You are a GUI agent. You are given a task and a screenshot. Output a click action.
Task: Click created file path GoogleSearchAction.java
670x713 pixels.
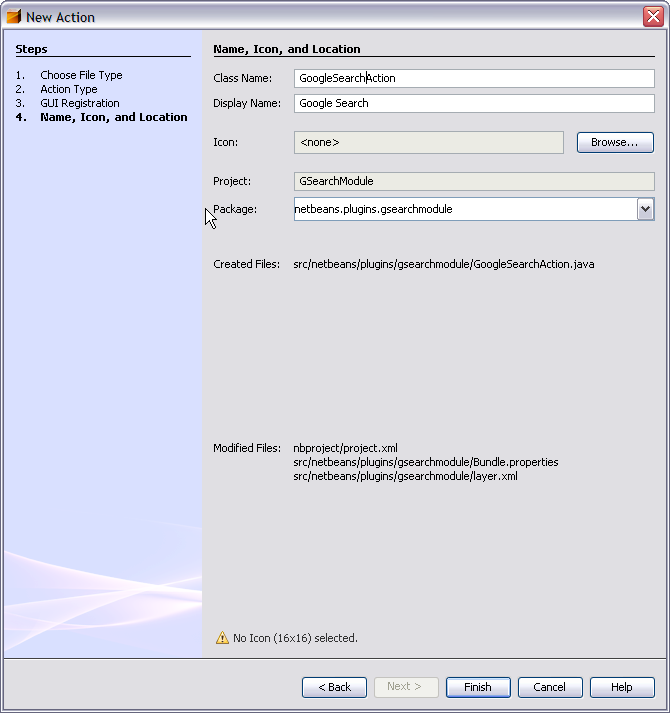[x=443, y=264]
